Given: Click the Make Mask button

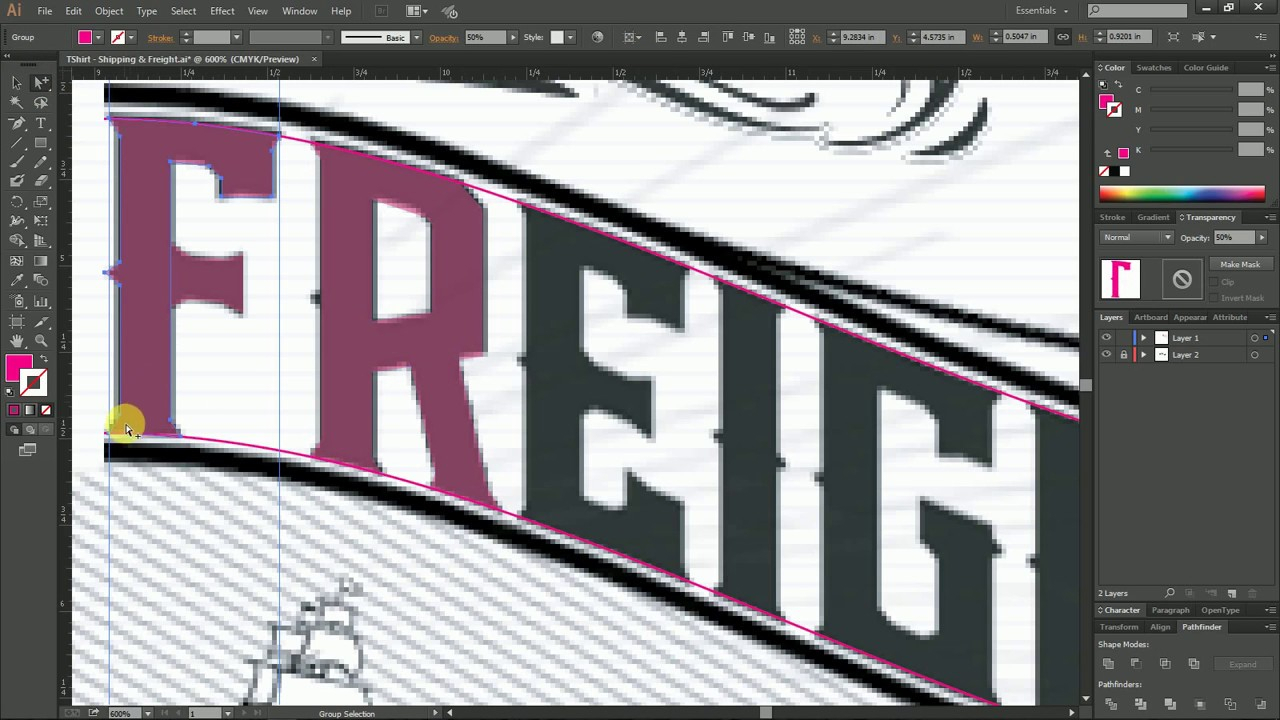Looking at the screenshot, I should 1240,264.
